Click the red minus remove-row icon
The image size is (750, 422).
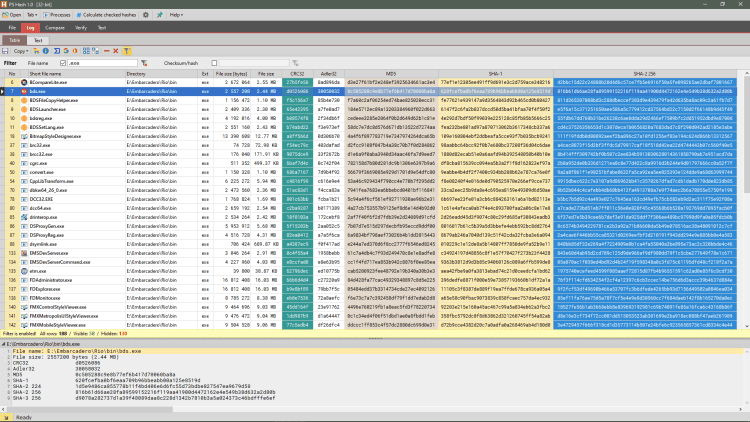[107, 51]
